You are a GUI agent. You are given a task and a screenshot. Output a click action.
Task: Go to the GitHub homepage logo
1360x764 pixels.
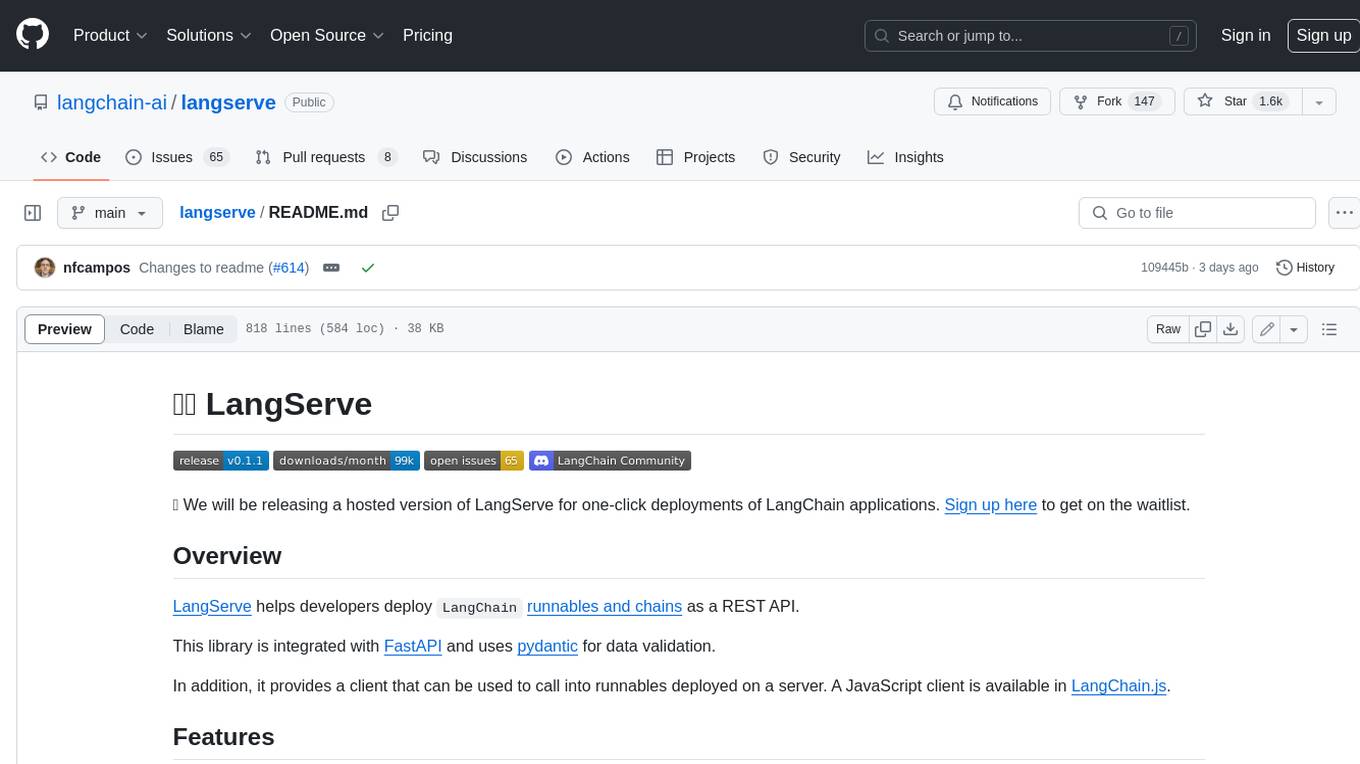click(32, 35)
